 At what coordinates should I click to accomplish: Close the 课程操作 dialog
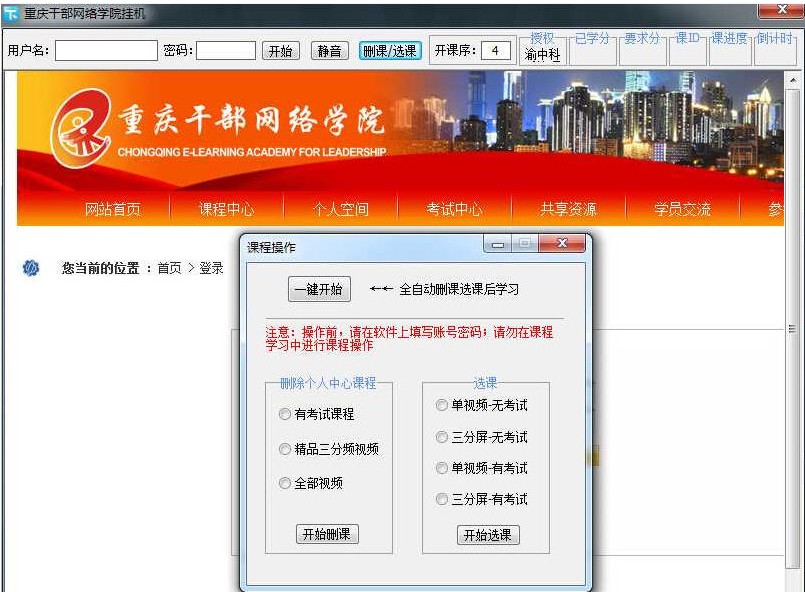[562, 244]
